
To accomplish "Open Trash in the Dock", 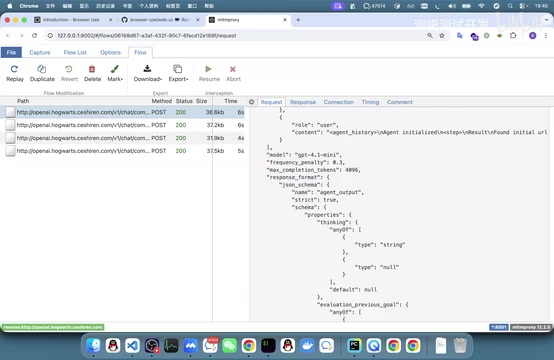I will [x=460, y=346].
